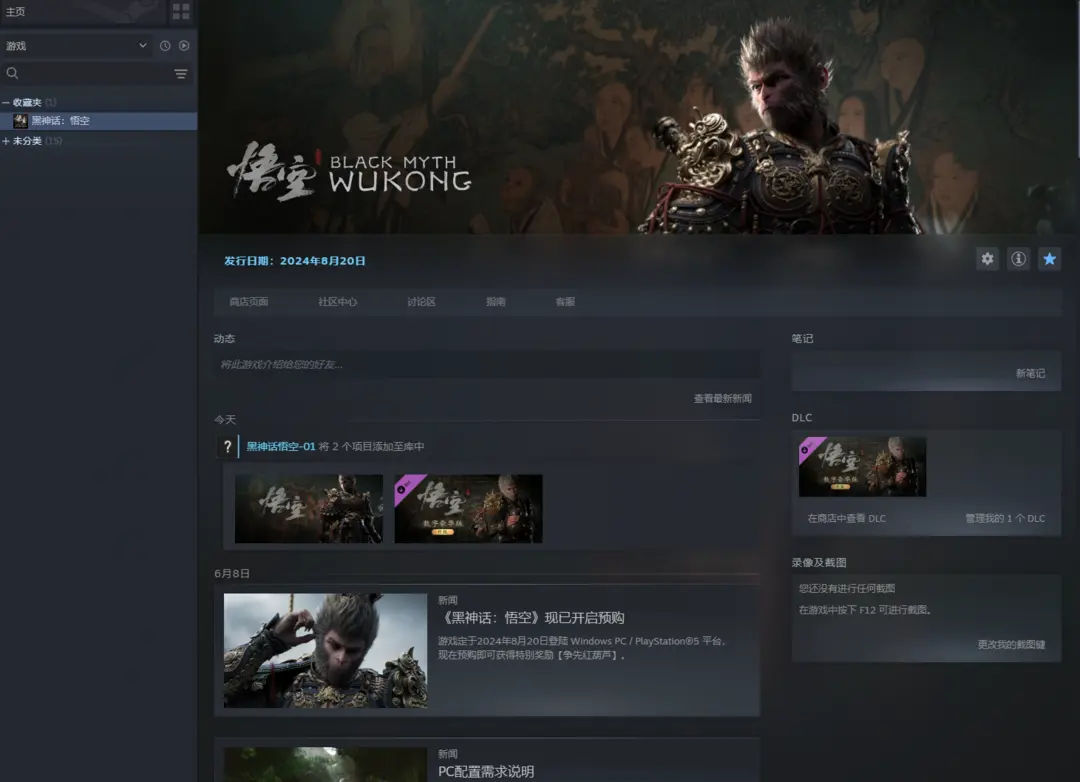Switch library to grid view icon
Image resolution: width=1080 pixels, height=782 pixels.
181,12
